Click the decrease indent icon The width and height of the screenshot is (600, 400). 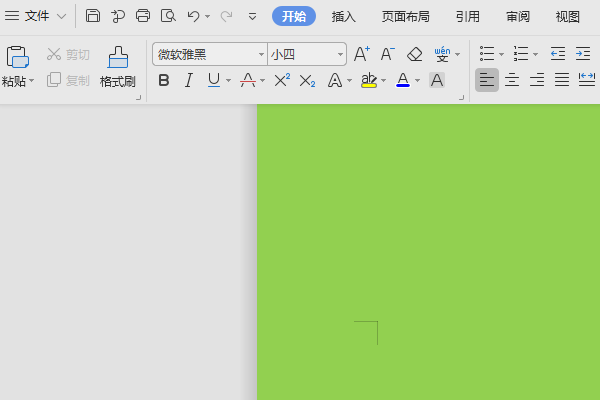[558, 54]
